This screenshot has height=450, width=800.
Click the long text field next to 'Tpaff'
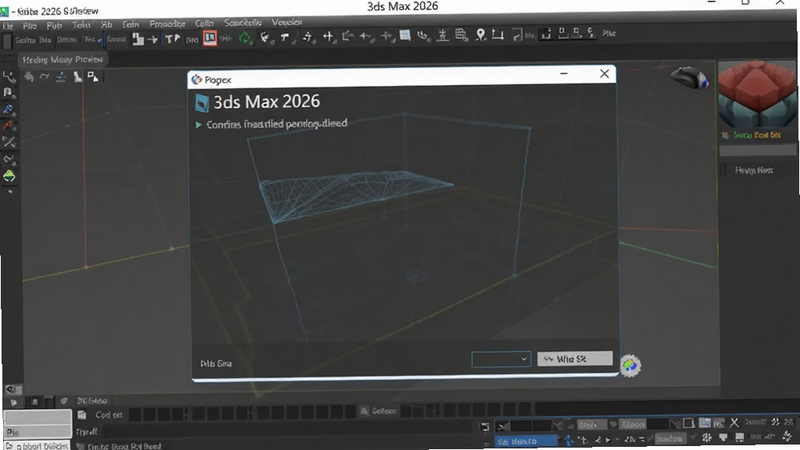(x=288, y=432)
